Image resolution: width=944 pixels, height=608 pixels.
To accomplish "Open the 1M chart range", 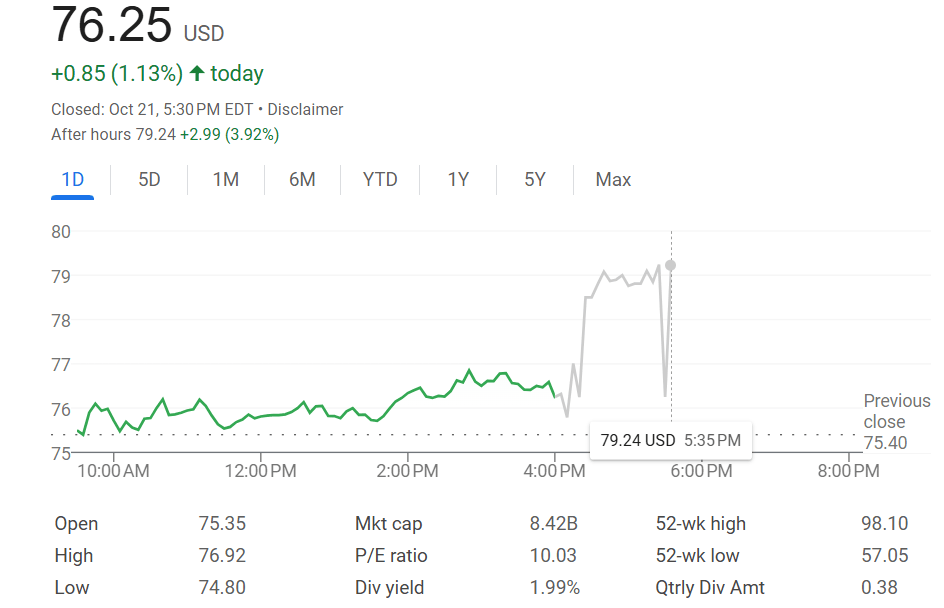I will (226, 180).
